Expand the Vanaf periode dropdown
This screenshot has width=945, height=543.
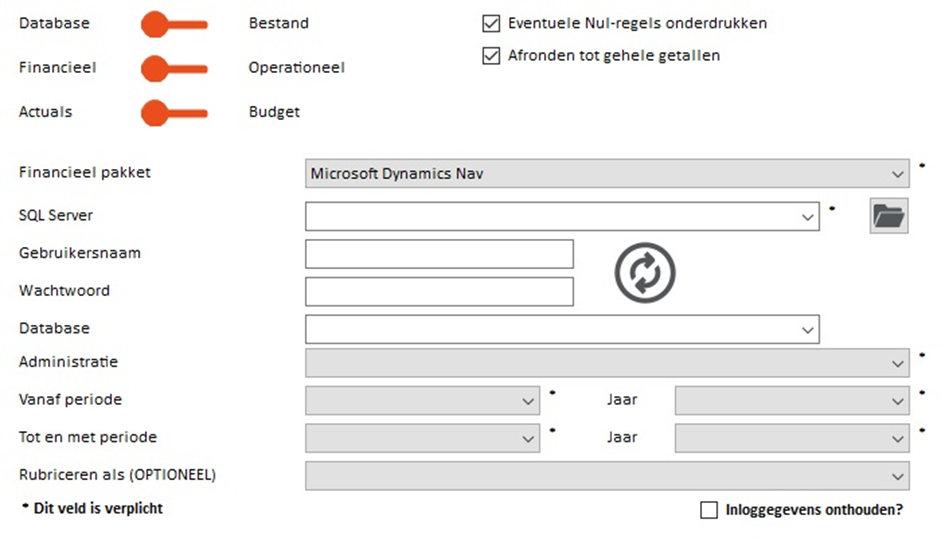[x=422, y=400]
